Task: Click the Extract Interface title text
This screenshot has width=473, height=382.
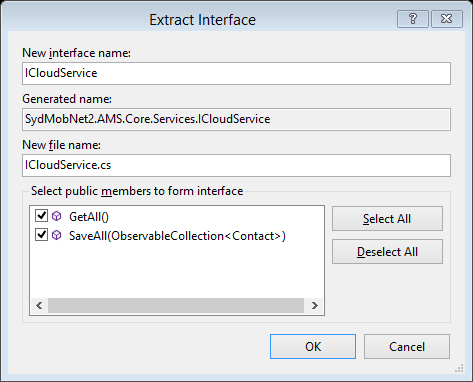Action: (x=202, y=20)
